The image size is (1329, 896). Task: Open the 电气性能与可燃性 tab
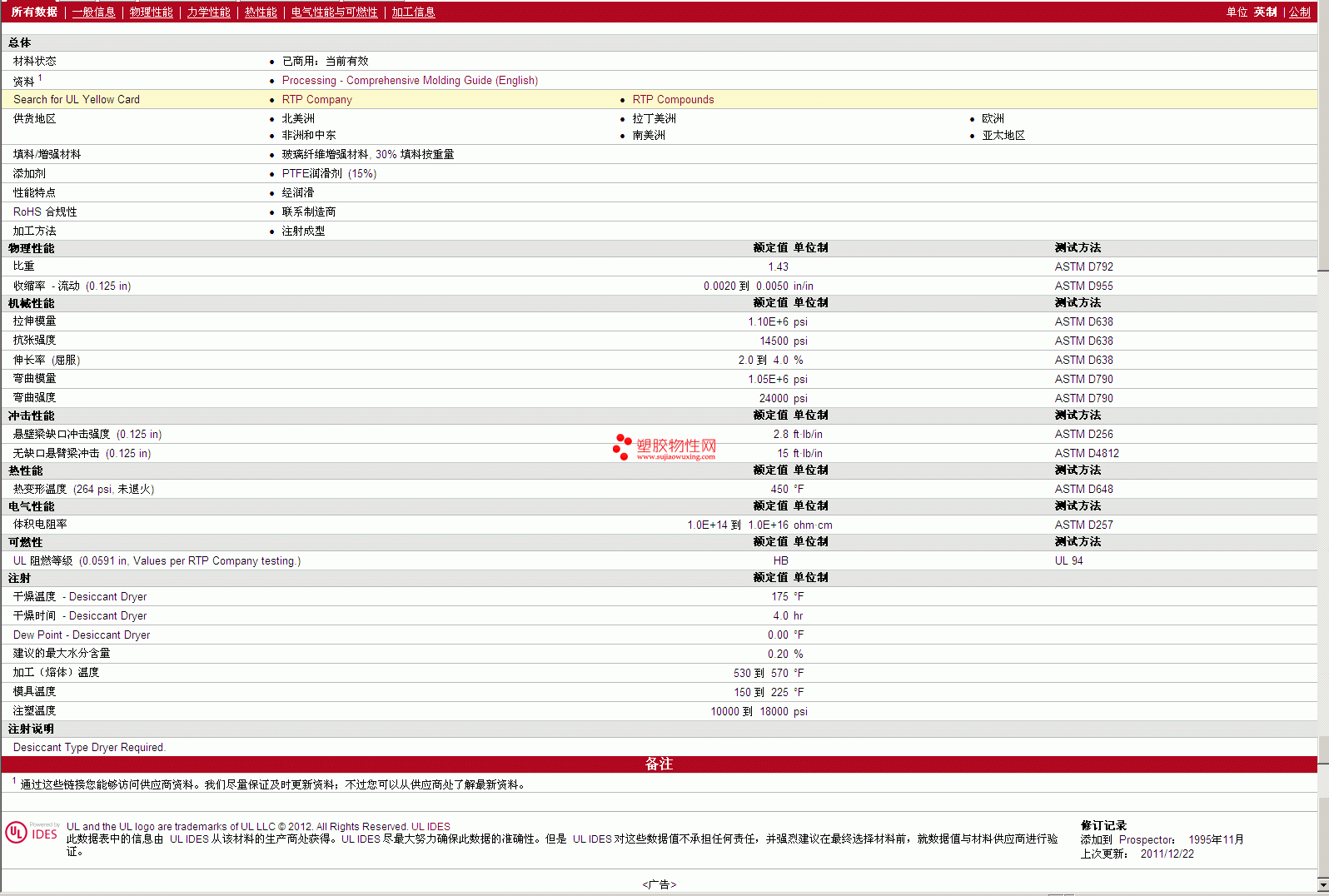[334, 12]
